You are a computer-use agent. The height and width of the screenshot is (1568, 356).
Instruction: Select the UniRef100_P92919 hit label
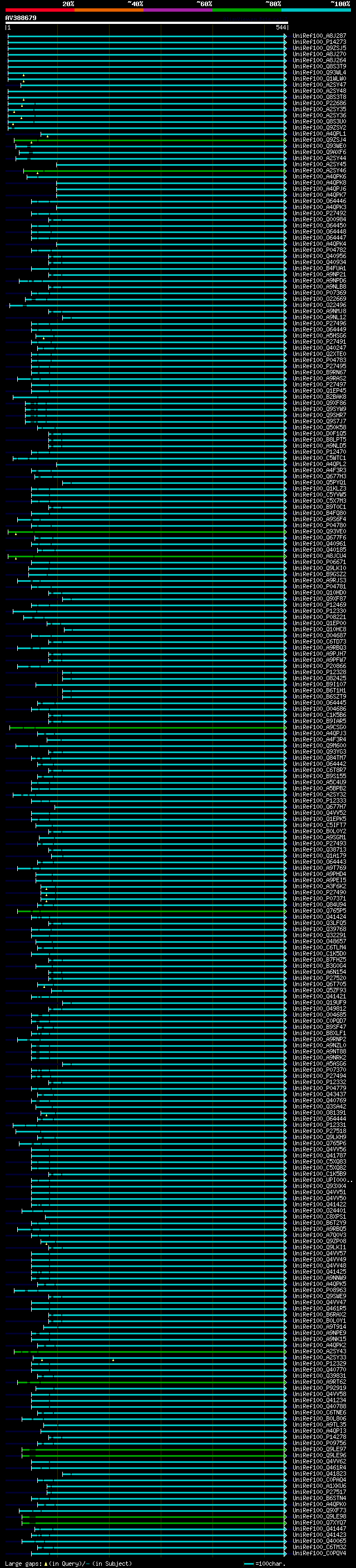[x=319, y=1388]
